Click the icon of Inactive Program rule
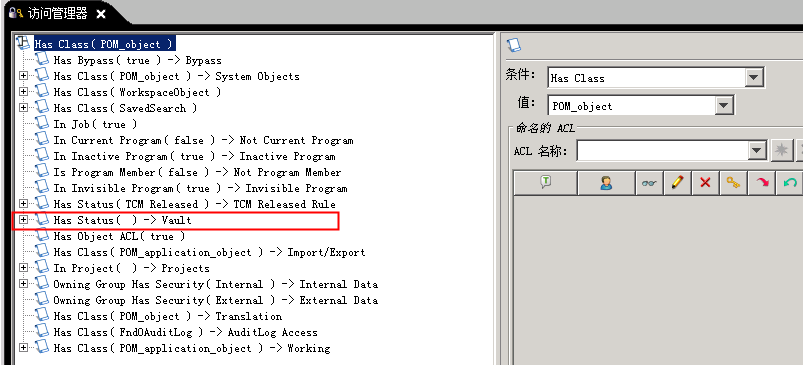803x365 pixels. [43, 156]
